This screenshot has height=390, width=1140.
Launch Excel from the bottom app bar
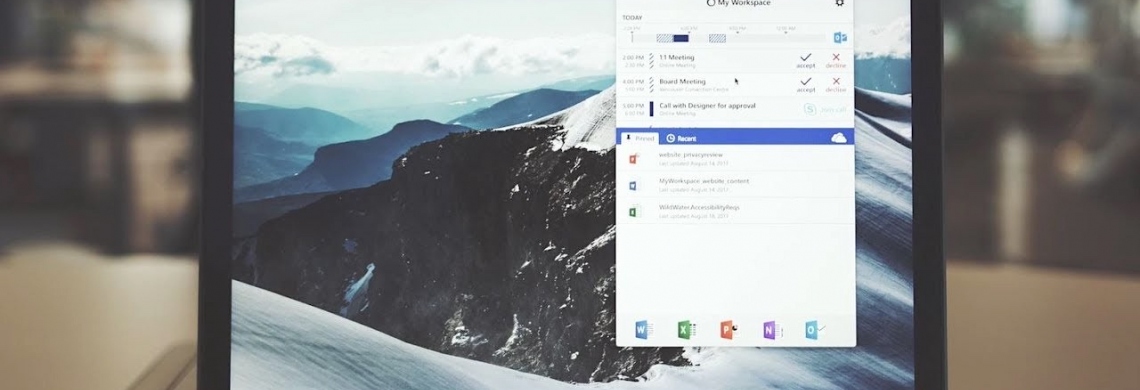pyautogui.click(x=686, y=330)
